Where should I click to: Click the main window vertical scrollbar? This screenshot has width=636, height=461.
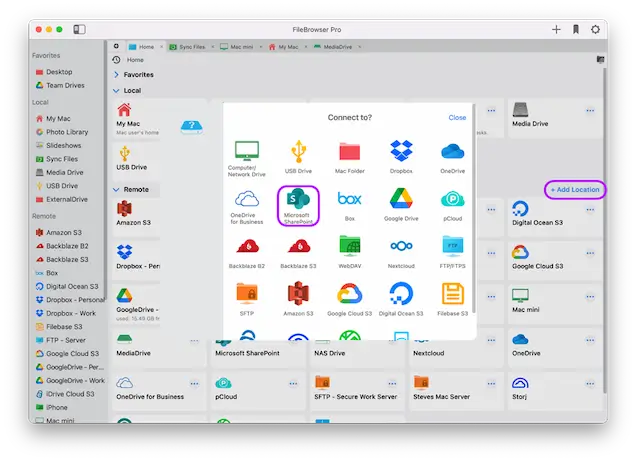coord(604,230)
